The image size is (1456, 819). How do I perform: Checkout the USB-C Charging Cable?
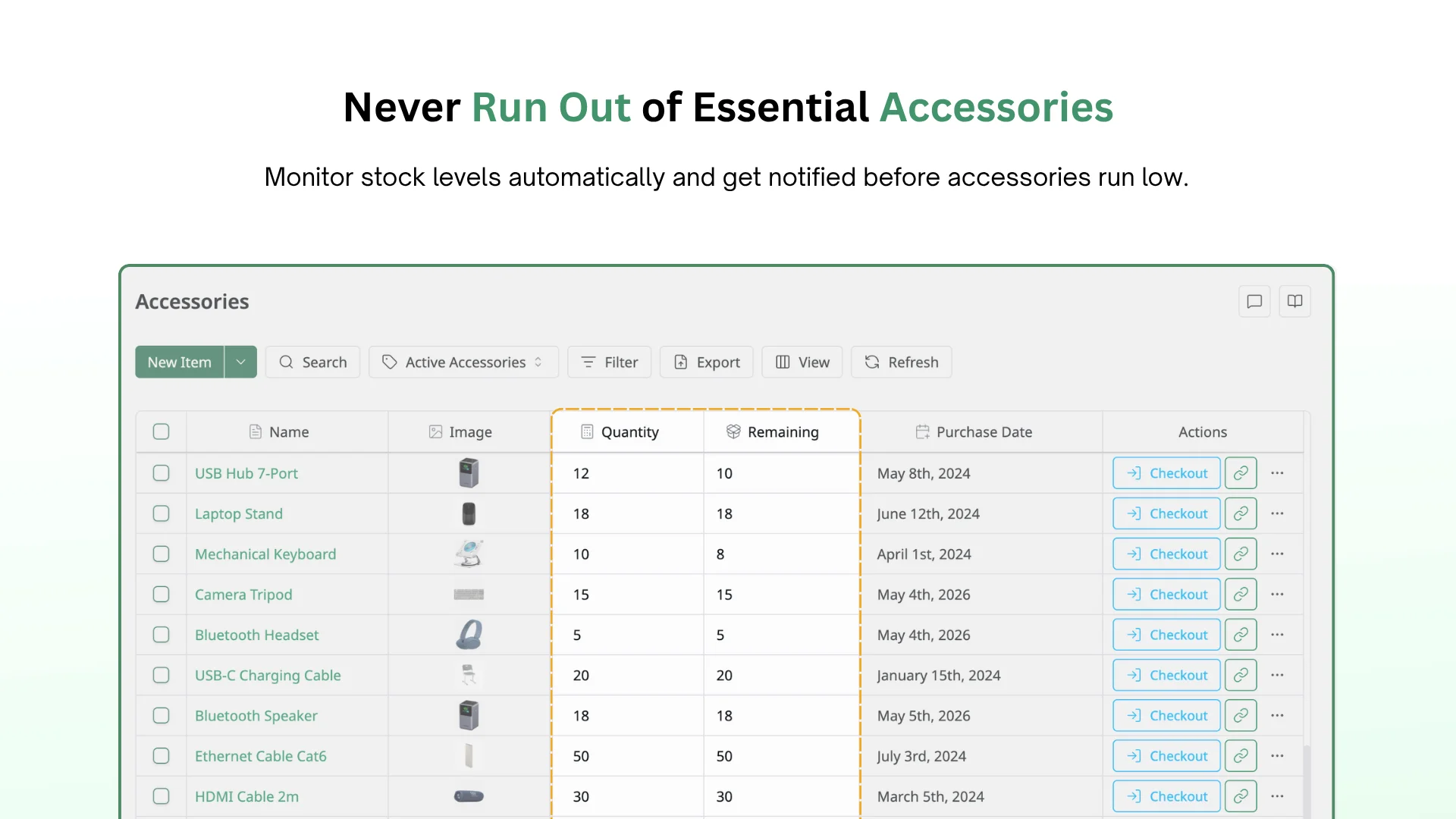[1166, 675]
